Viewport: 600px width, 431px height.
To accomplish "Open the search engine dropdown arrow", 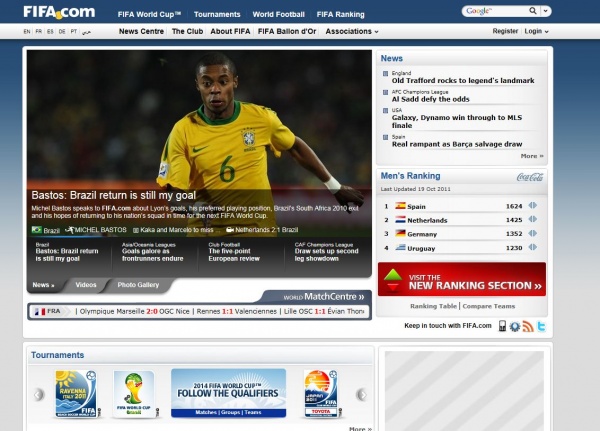I will pyautogui.click(x=546, y=11).
